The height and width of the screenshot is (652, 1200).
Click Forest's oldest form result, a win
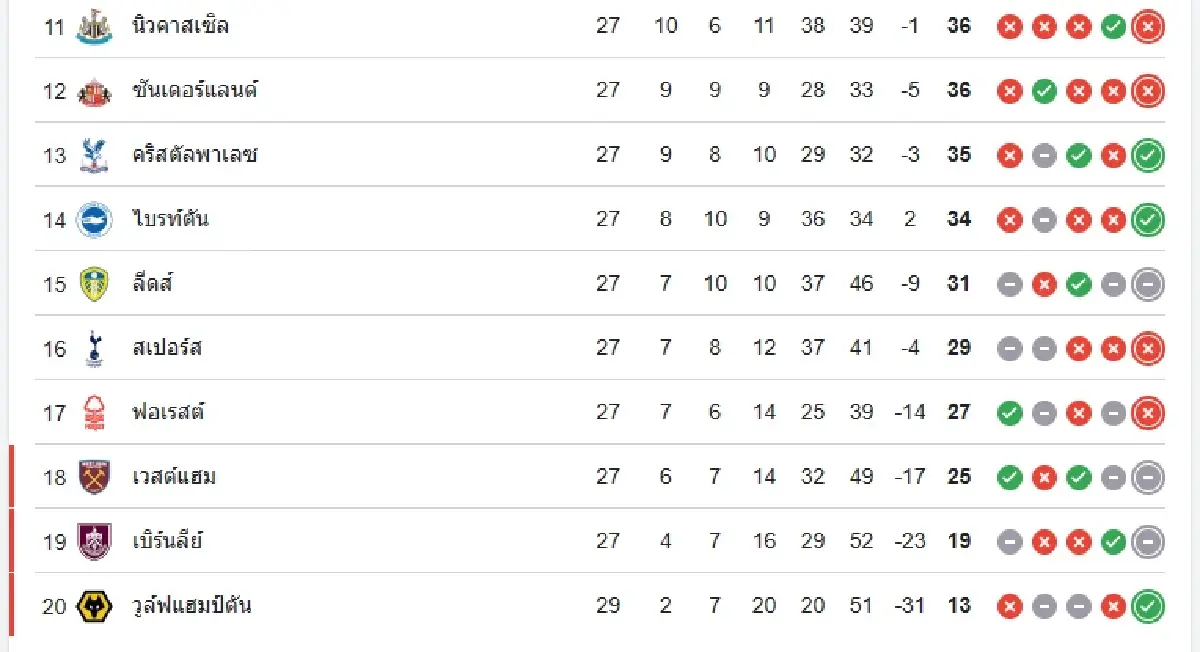click(x=1010, y=412)
